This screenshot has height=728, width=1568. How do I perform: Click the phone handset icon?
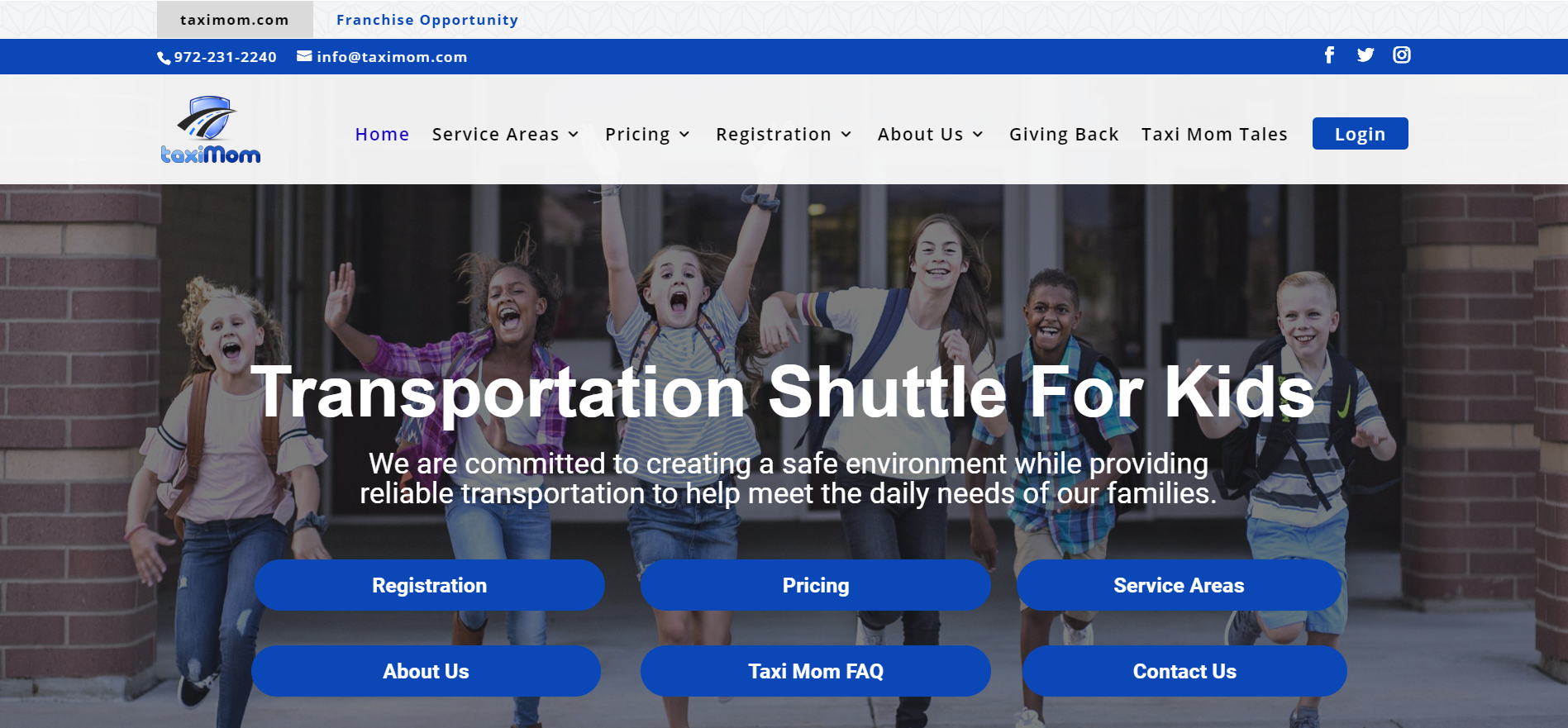pos(164,58)
